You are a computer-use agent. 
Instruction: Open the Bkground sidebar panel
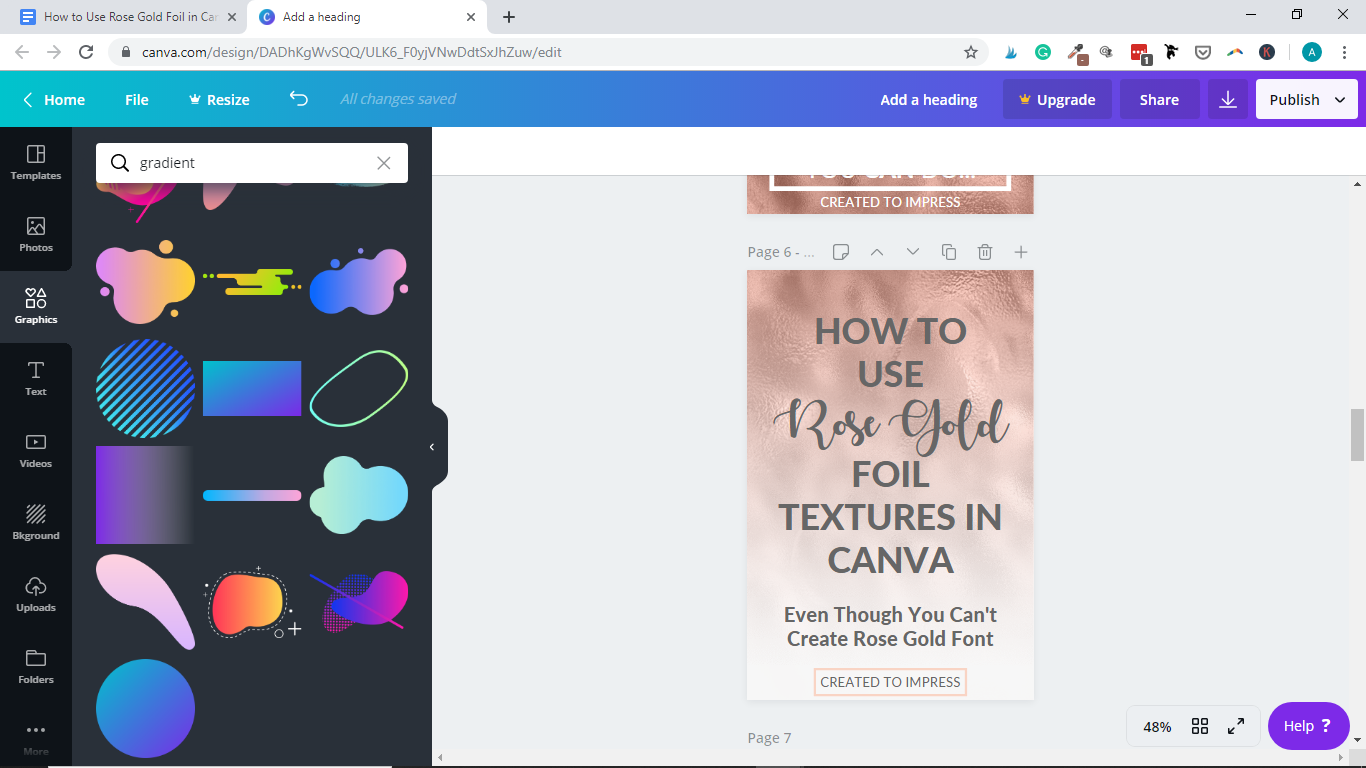click(36, 522)
